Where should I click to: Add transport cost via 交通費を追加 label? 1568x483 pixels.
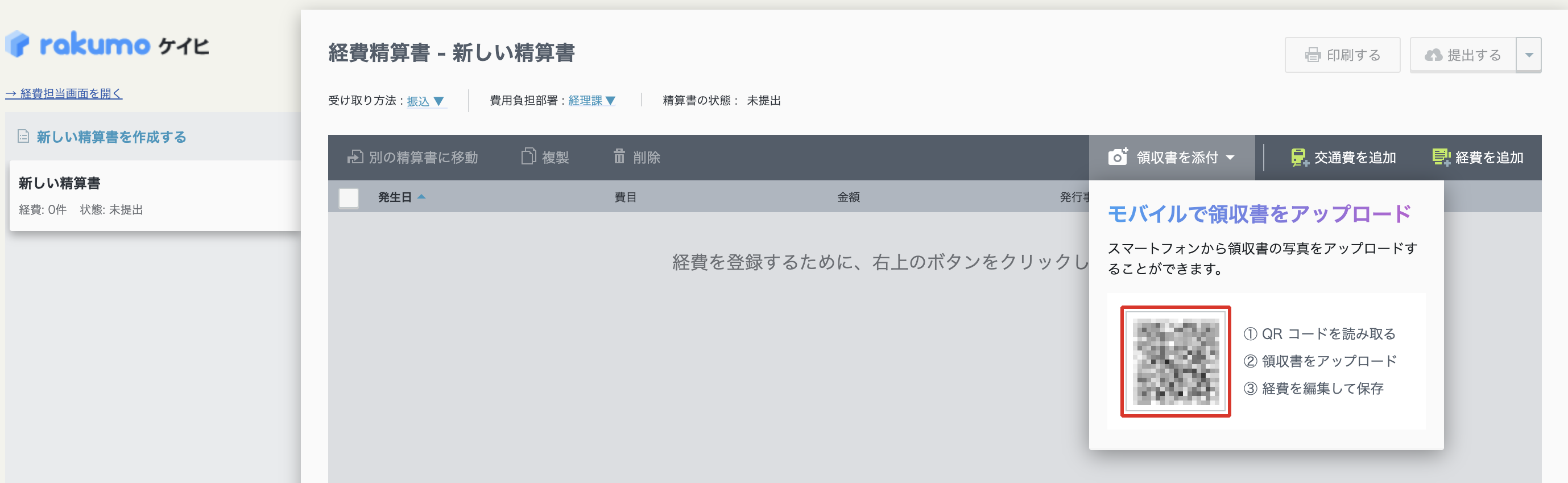click(x=1355, y=158)
